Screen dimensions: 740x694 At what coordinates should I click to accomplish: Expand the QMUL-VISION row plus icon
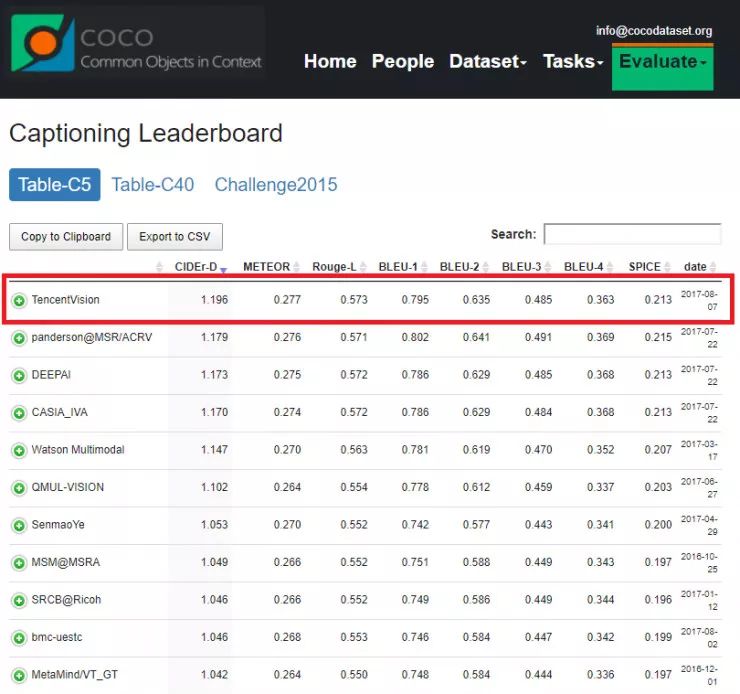pos(19,488)
